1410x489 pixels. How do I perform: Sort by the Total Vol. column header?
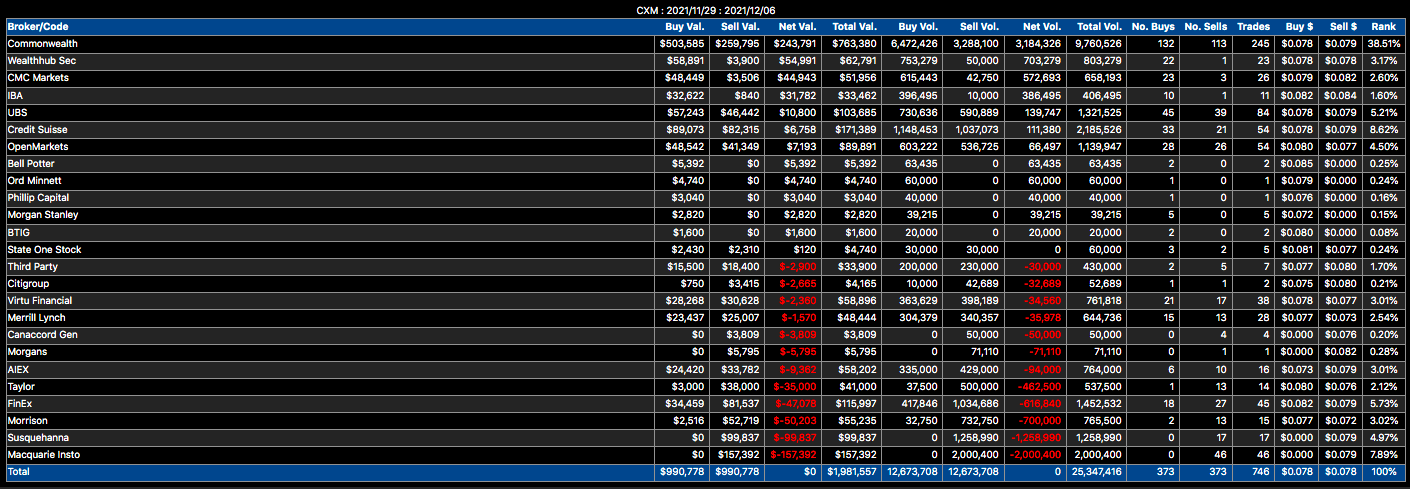1099,27
